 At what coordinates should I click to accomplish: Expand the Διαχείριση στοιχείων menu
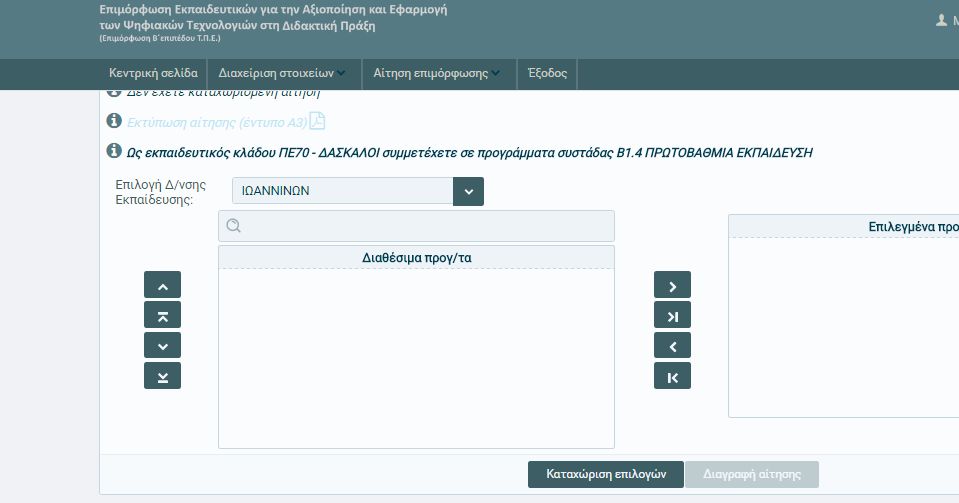[282, 73]
